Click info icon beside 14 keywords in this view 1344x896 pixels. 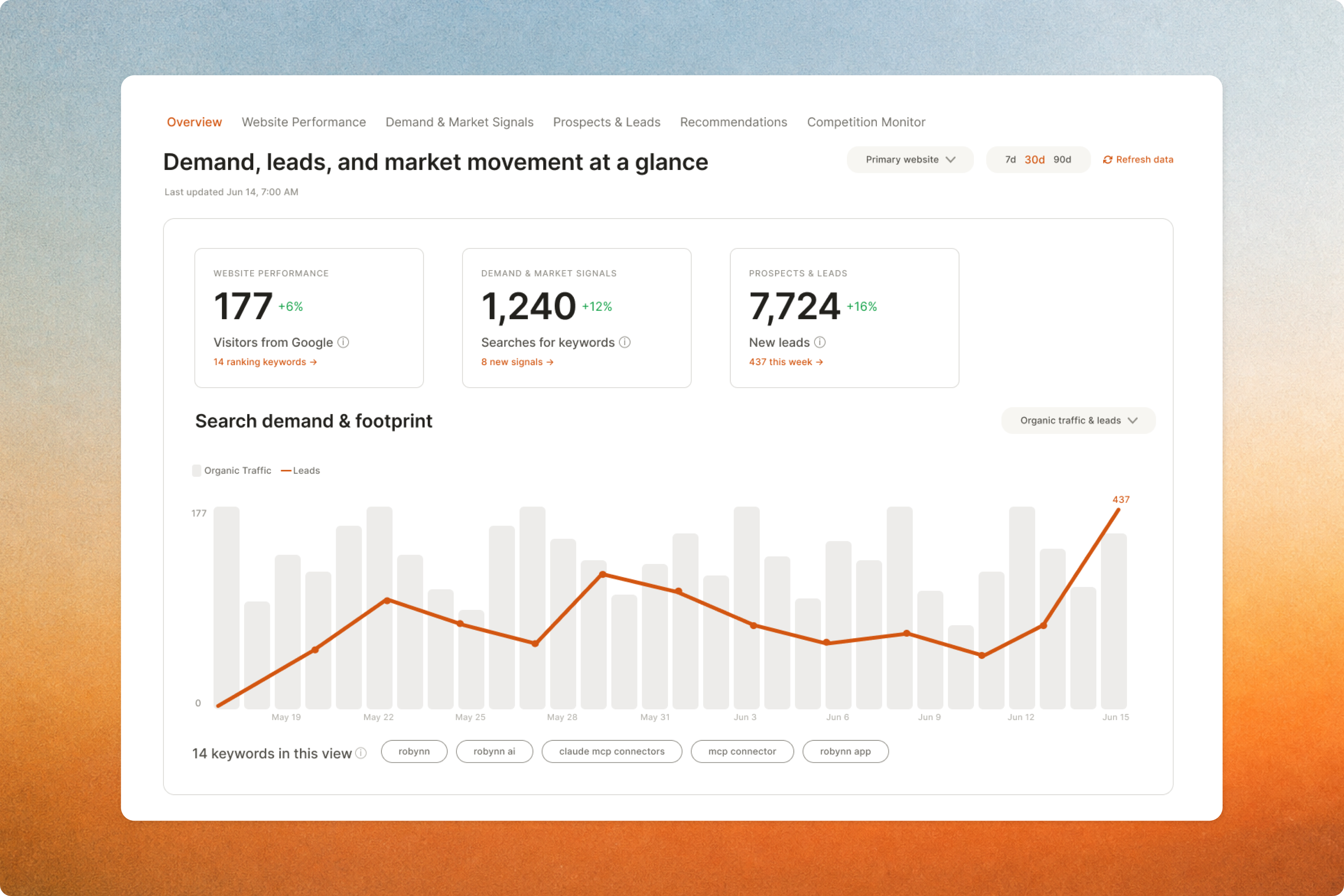pos(361,753)
